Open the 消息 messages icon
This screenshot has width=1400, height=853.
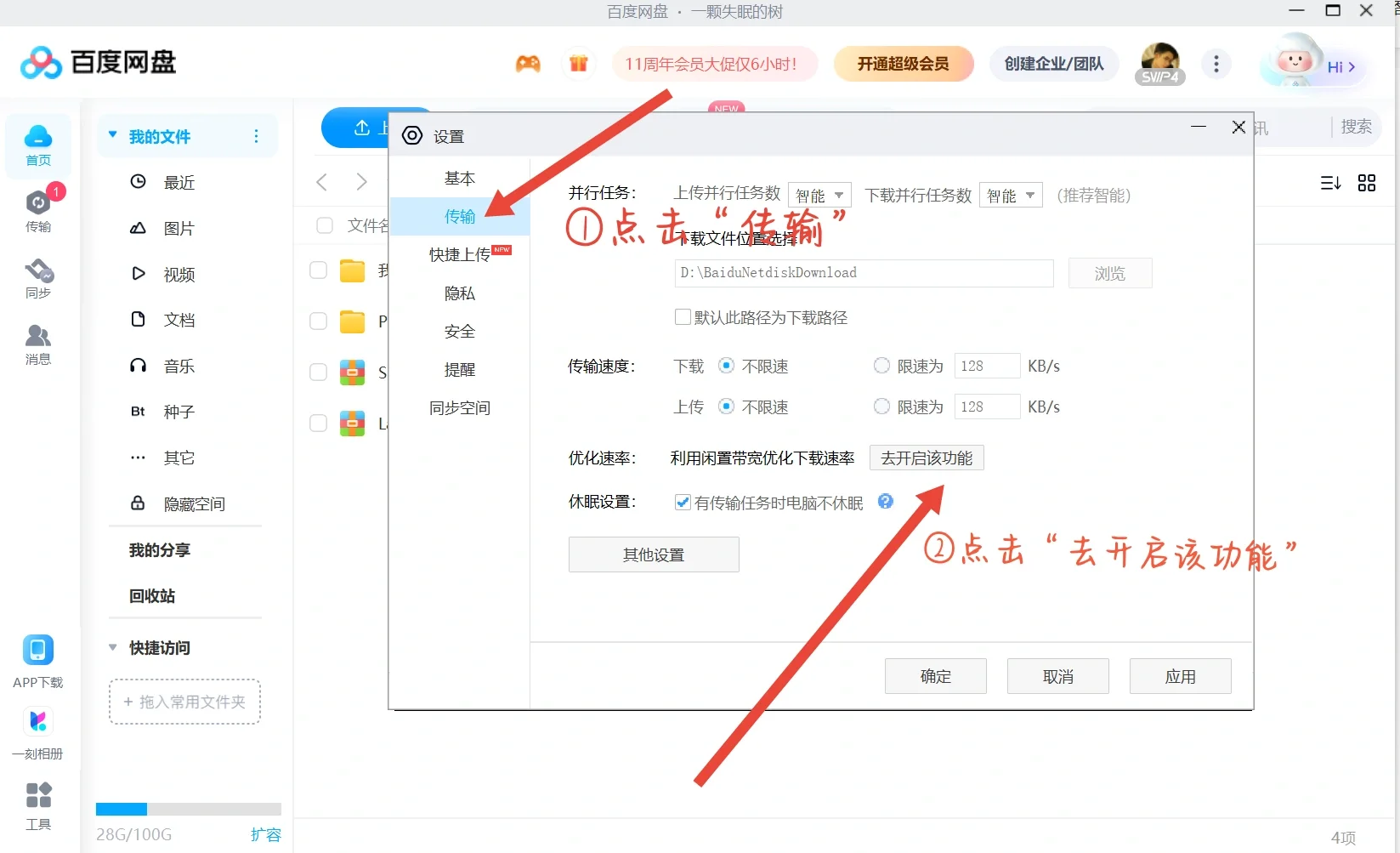coord(37,342)
